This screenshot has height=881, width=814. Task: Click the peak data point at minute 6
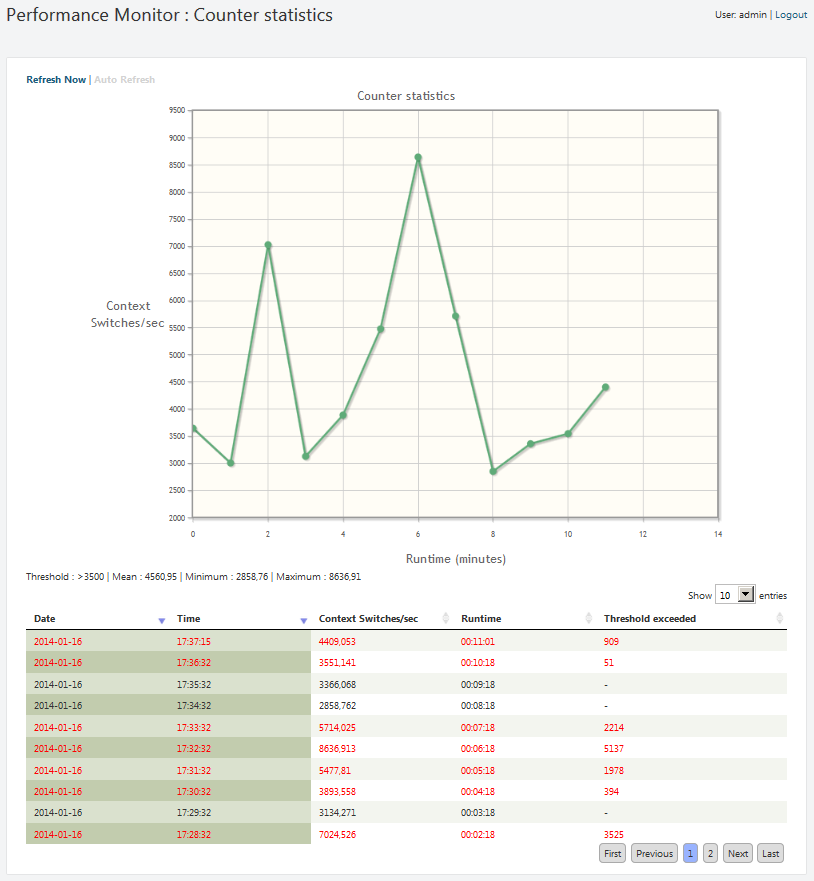pos(418,157)
